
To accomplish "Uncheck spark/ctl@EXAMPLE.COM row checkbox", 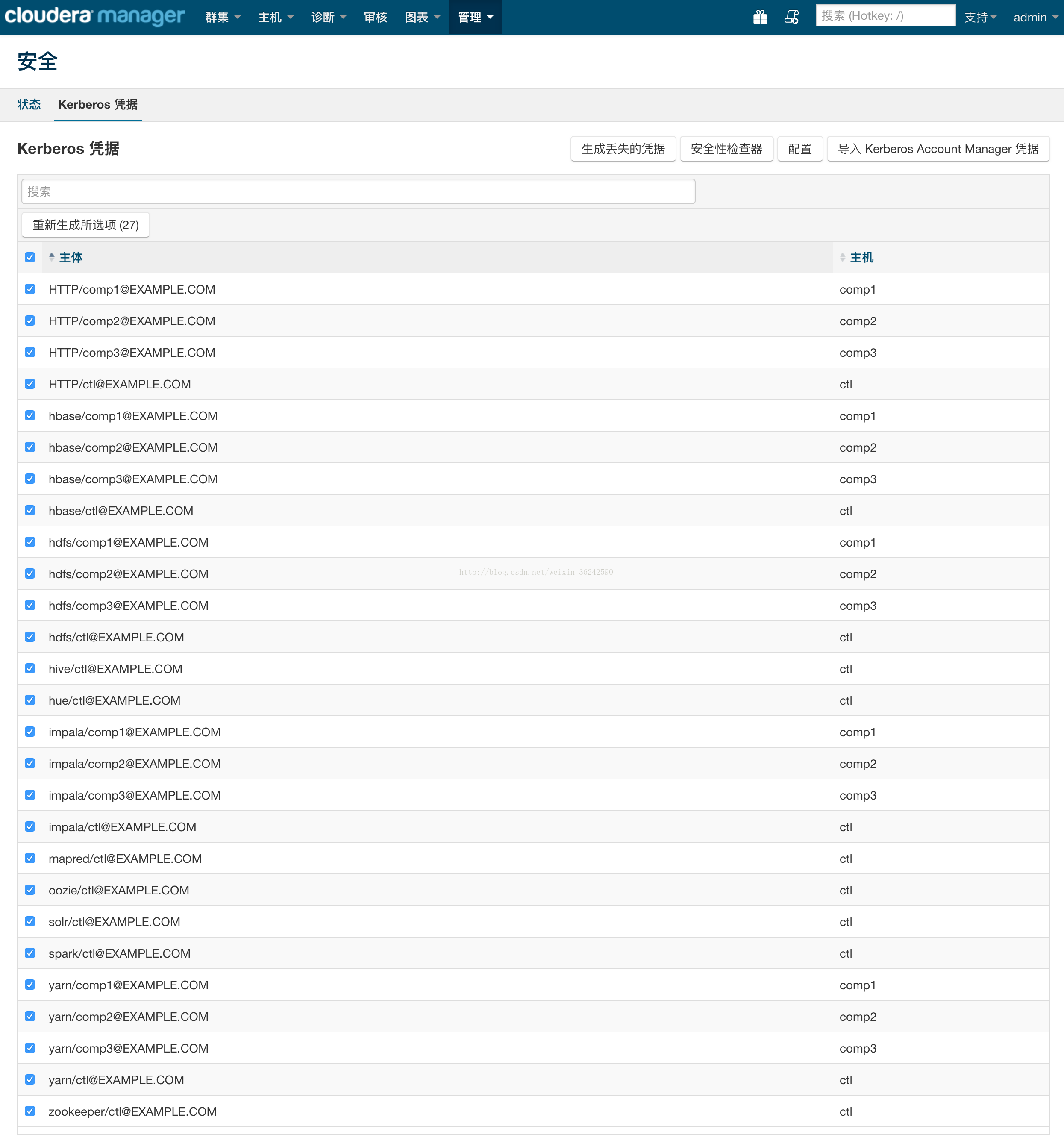I will 30,953.
